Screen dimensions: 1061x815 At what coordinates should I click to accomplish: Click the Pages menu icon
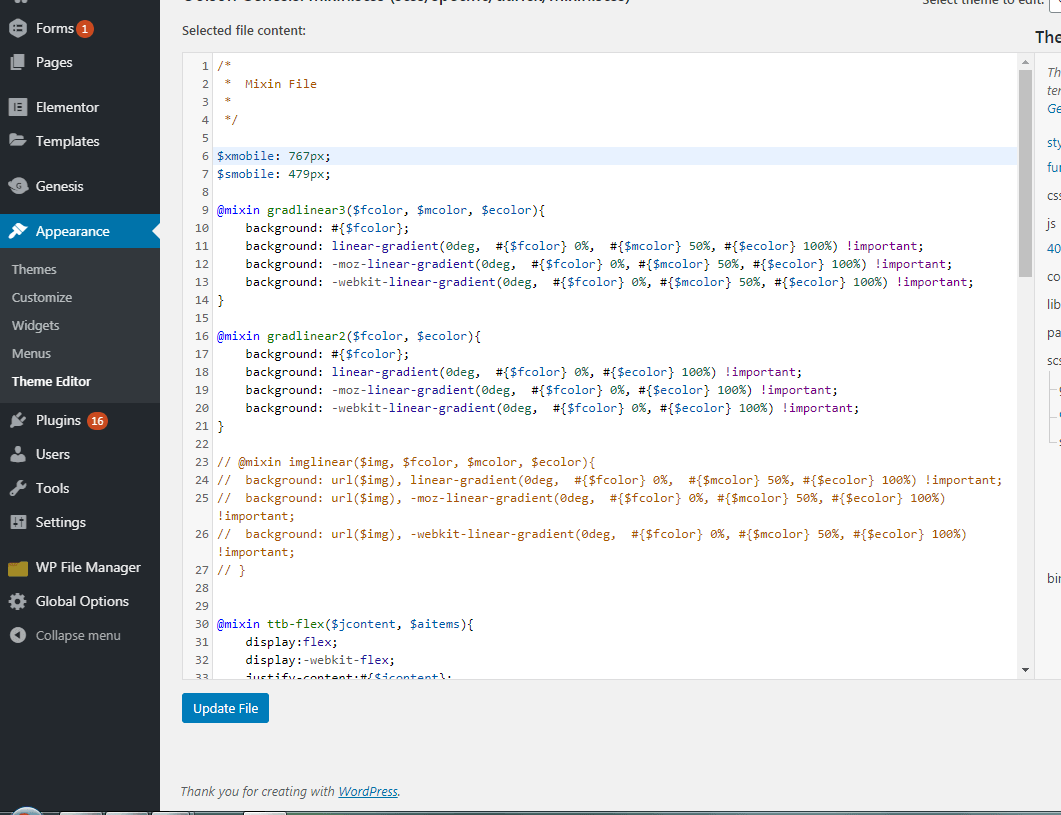[x=18, y=62]
